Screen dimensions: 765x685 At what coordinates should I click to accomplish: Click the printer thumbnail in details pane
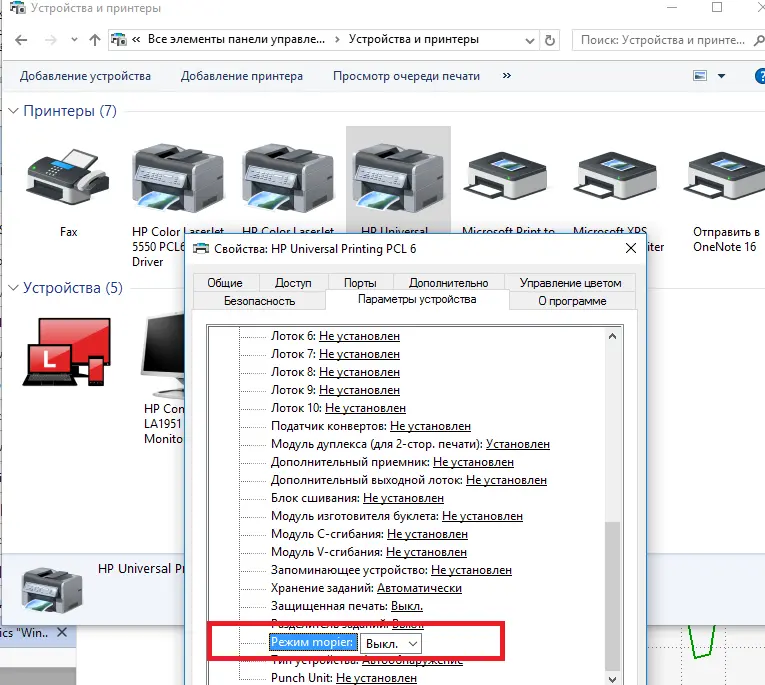point(51,589)
